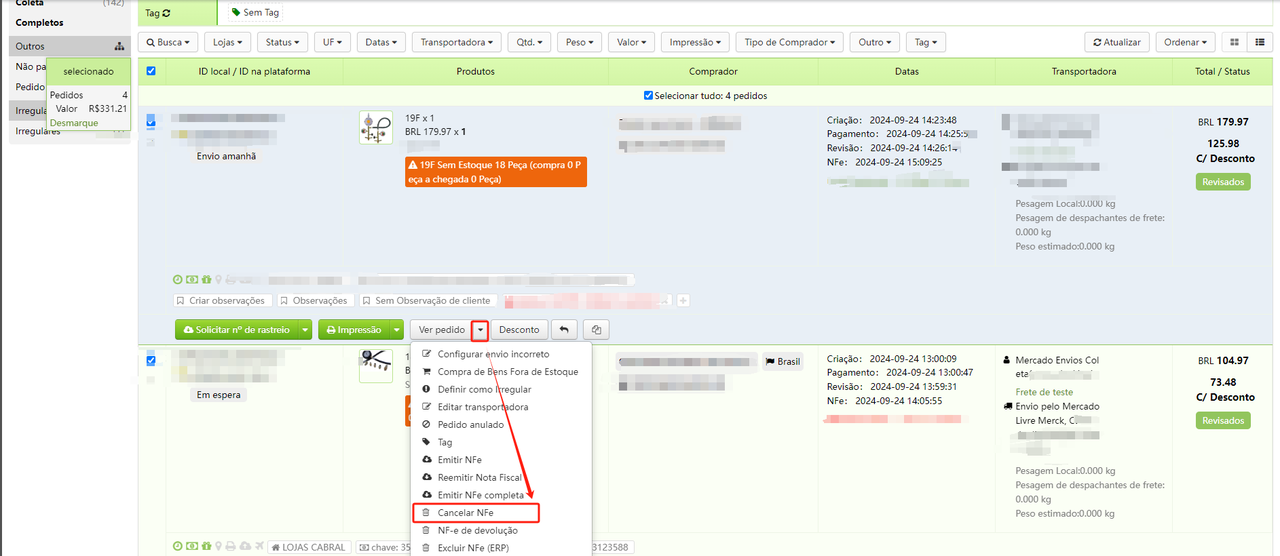This screenshot has height=556, width=1280.
Task: Choose 'Editar transportadora' menu option
Action: click(x=482, y=407)
